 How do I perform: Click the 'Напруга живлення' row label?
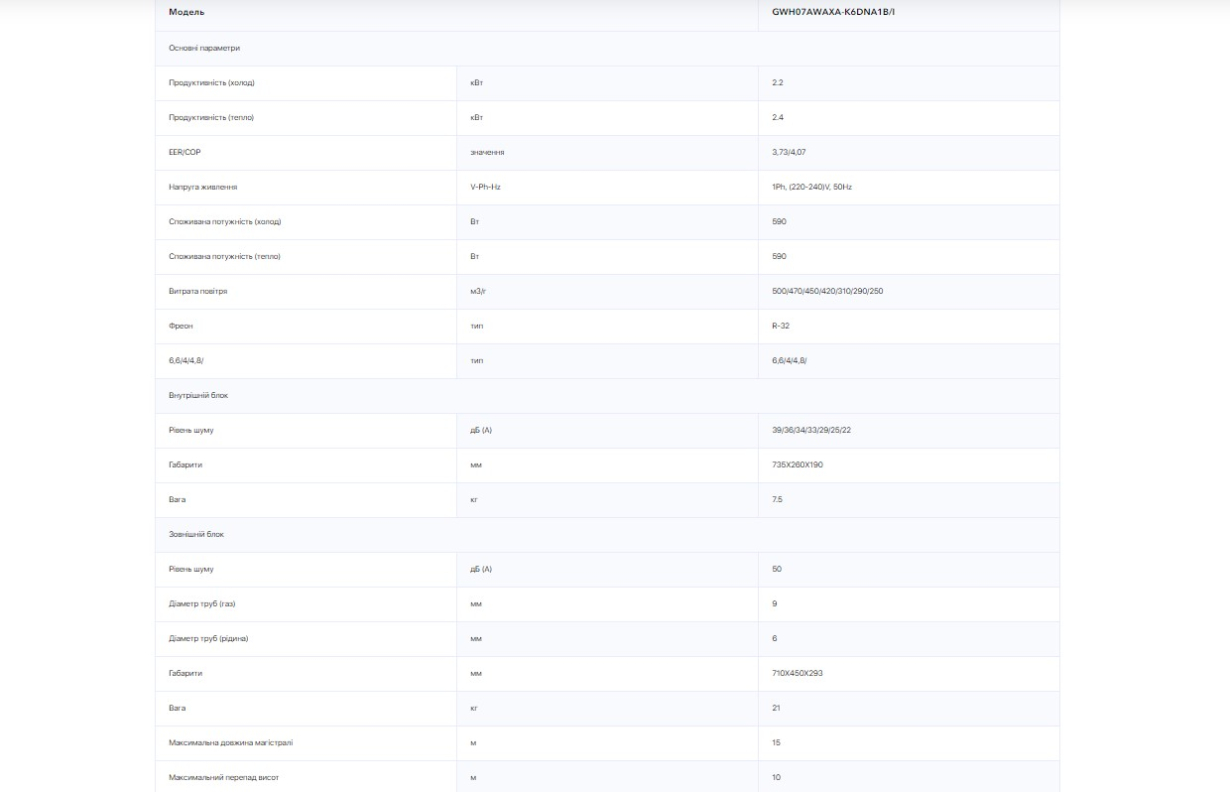pyautogui.click(x=203, y=187)
